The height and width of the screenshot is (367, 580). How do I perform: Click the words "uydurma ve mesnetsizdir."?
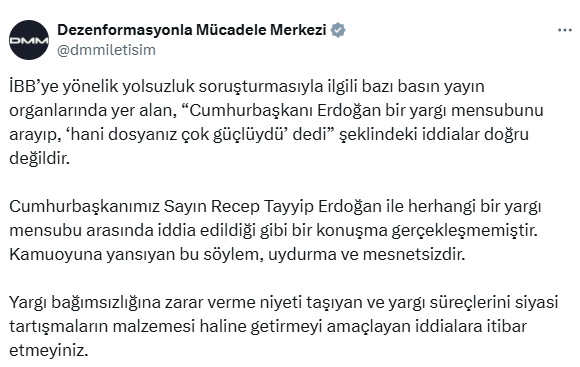point(367,255)
